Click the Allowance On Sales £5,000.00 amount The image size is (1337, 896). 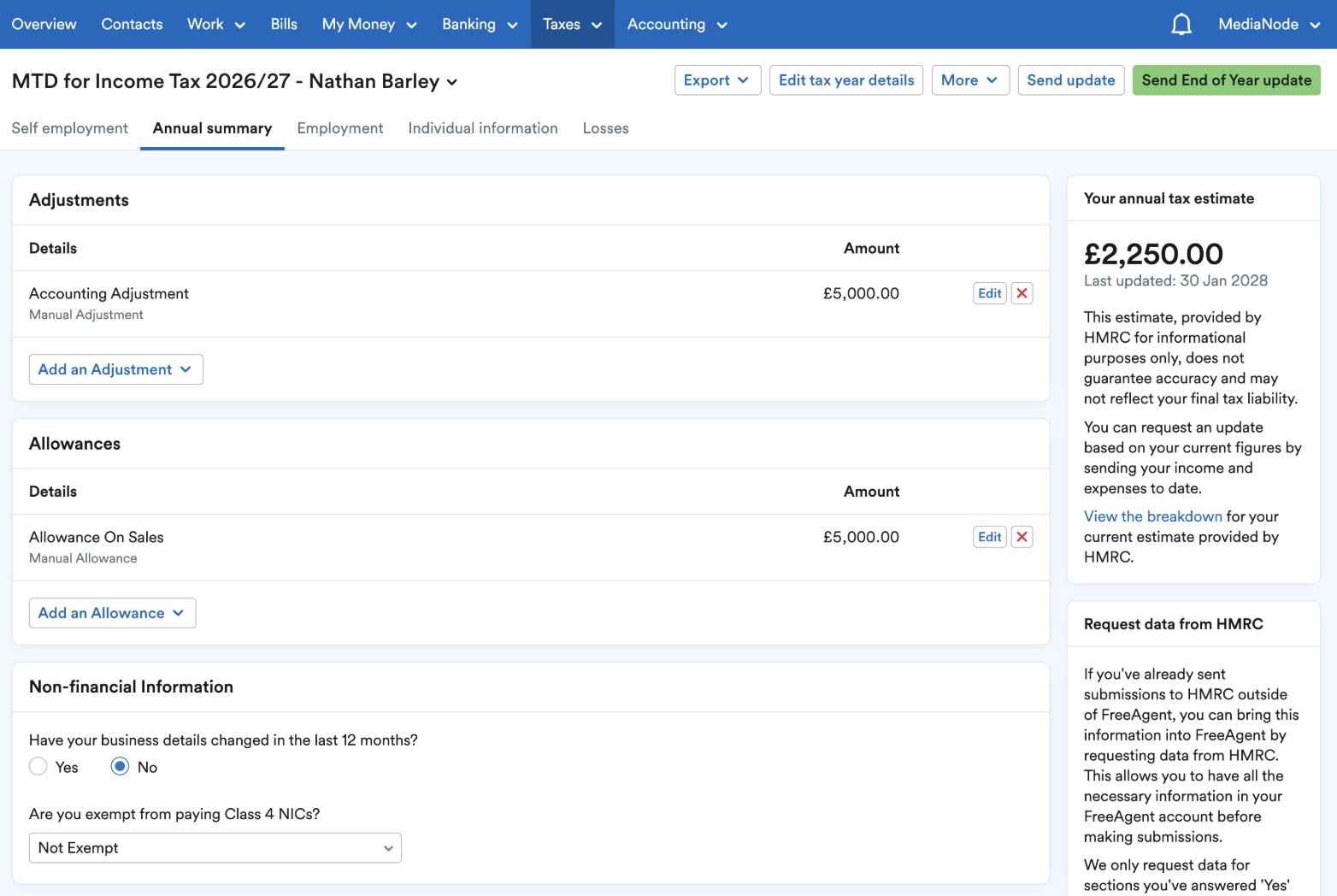pyautogui.click(x=861, y=537)
